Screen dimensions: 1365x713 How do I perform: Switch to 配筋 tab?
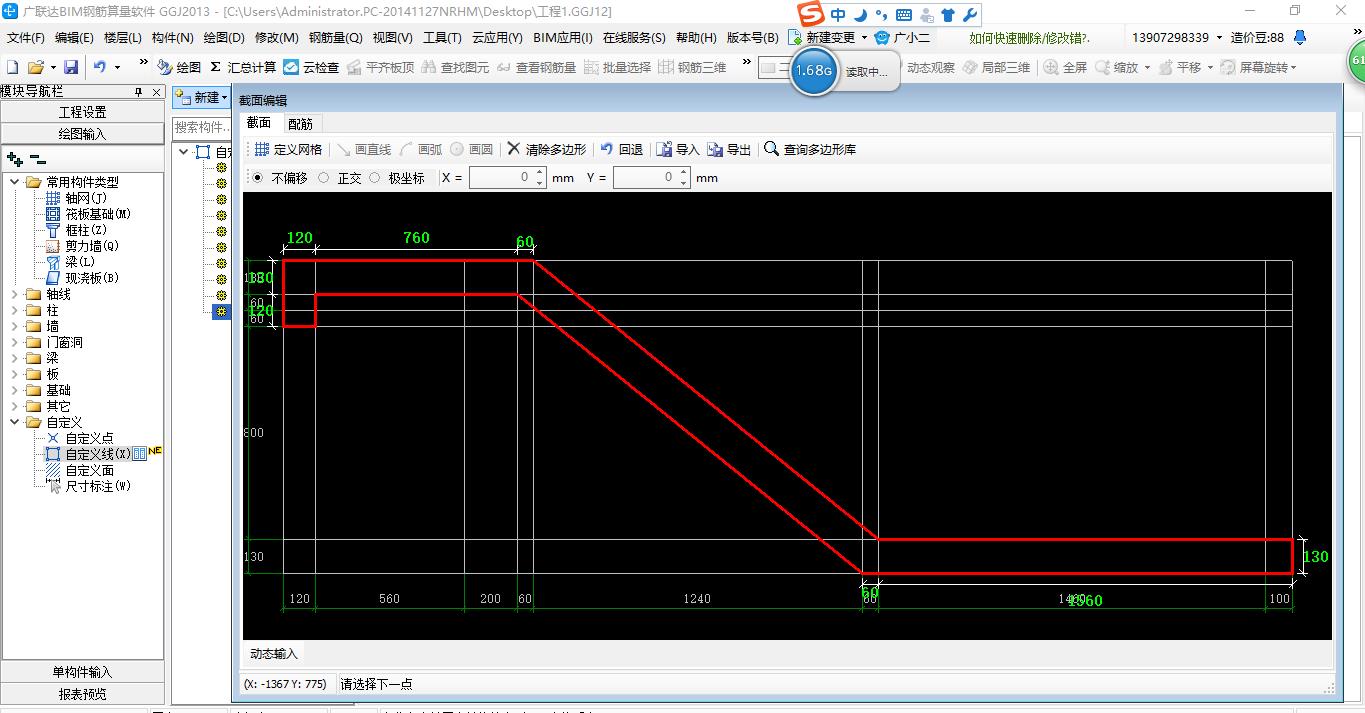300,124
